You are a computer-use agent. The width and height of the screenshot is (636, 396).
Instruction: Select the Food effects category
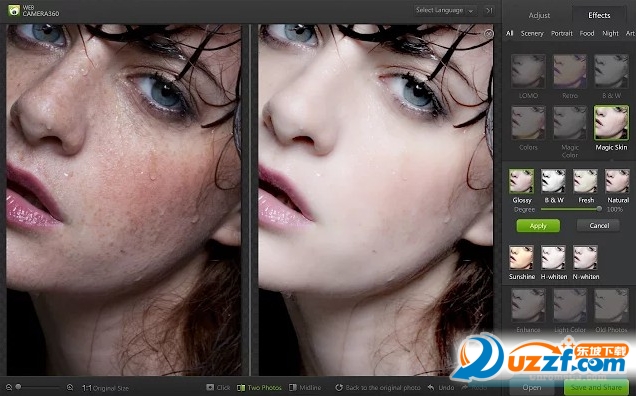pos(587,33)
